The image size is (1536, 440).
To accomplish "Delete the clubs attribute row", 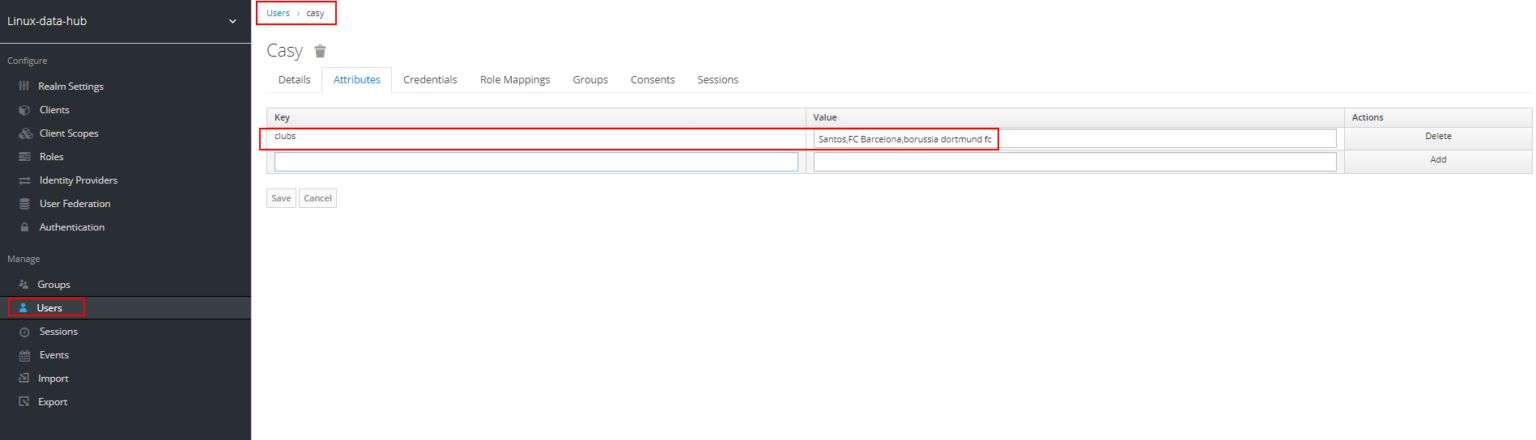I will [x=1437, y=136].
